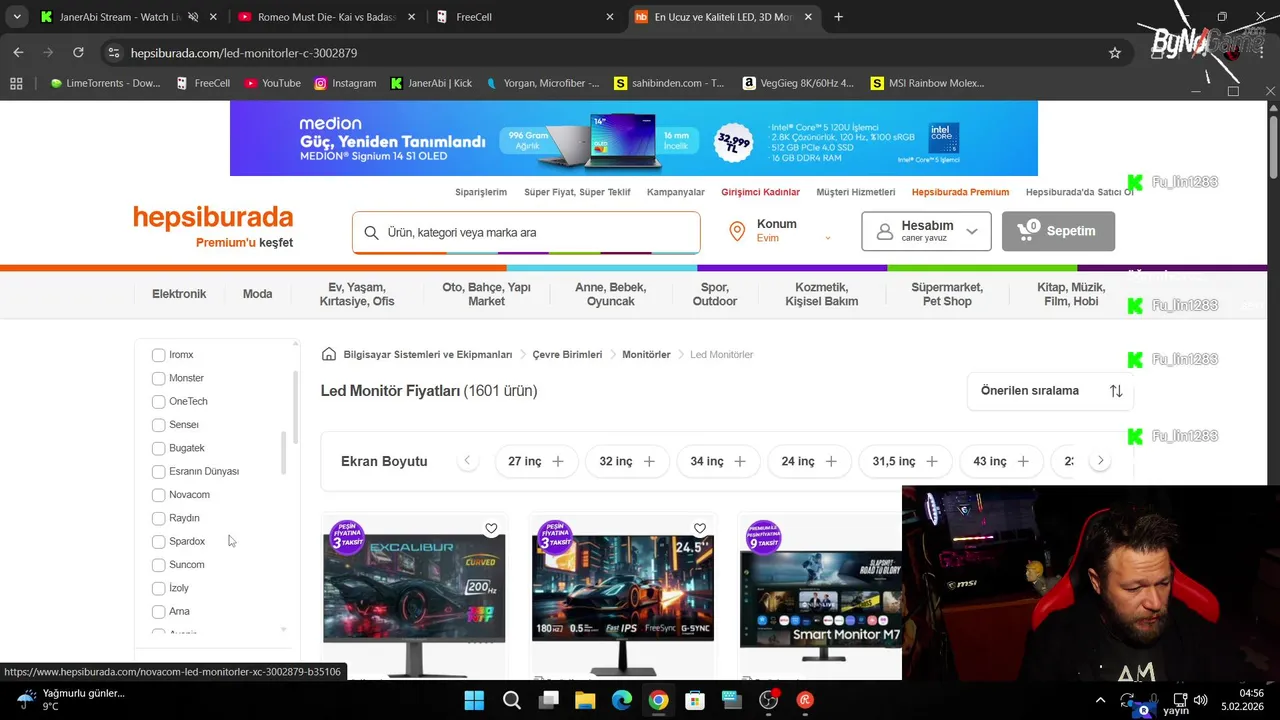The height and width of the screenshot is (720, 1280).
Task: Launch Microsoft Edge from taskbar
Action: (621, 700)
